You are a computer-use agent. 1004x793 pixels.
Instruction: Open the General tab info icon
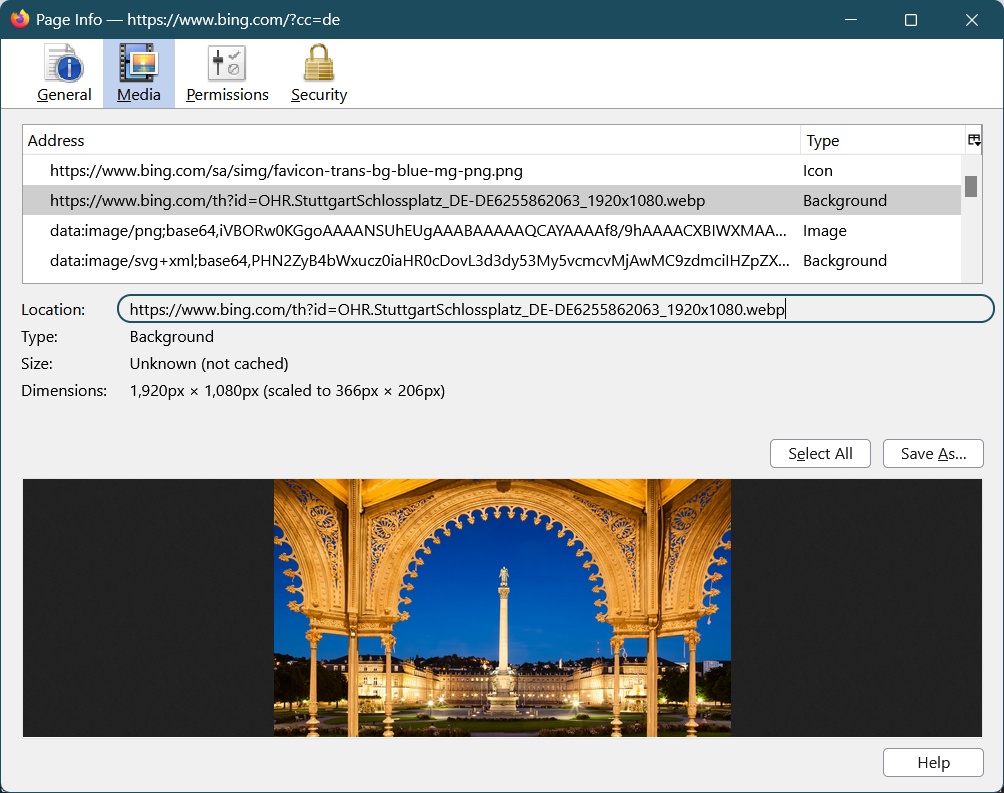[64, 65]
